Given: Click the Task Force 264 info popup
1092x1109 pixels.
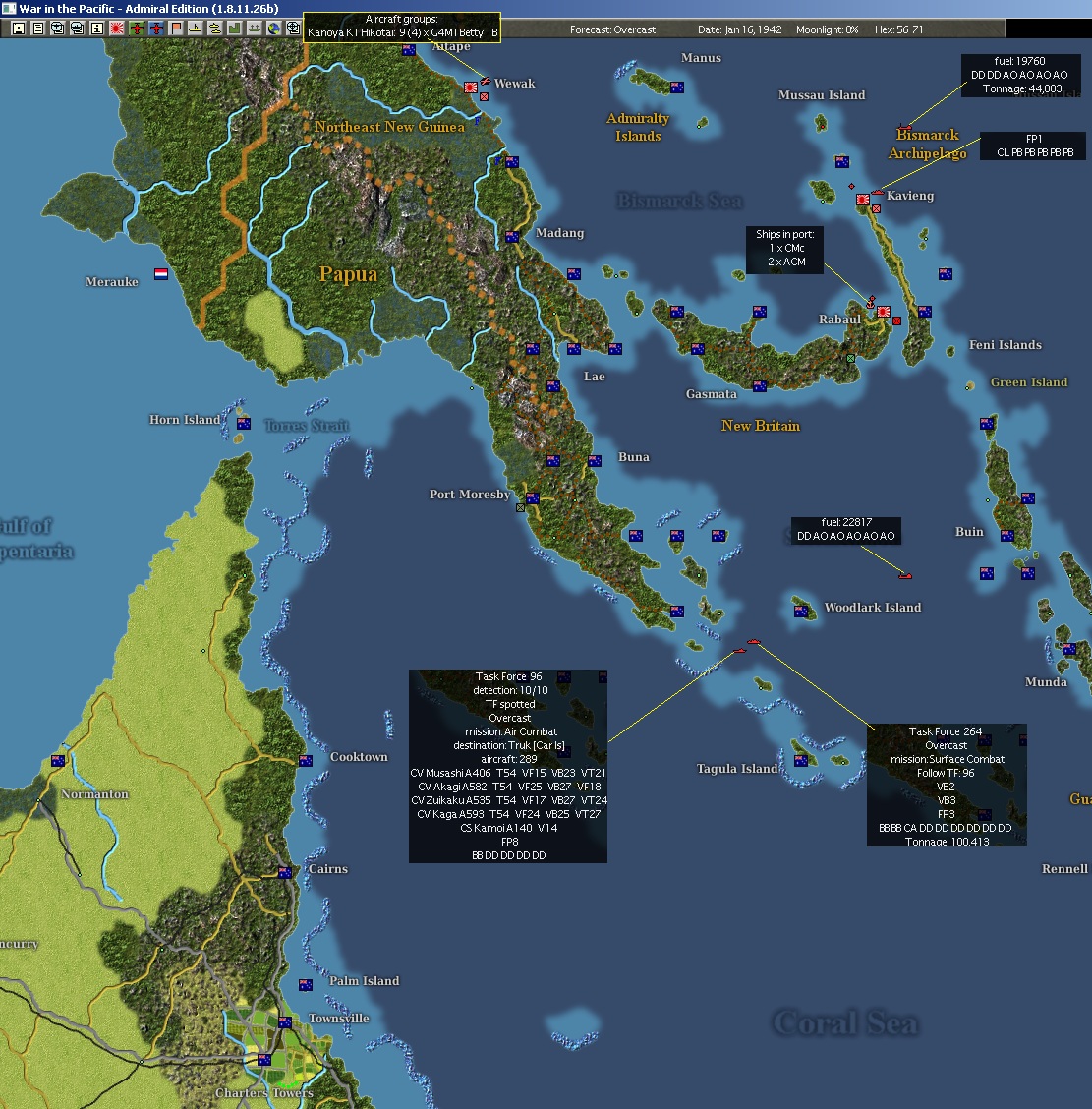Looking at the screenshot, I should (x=947, y=786).
